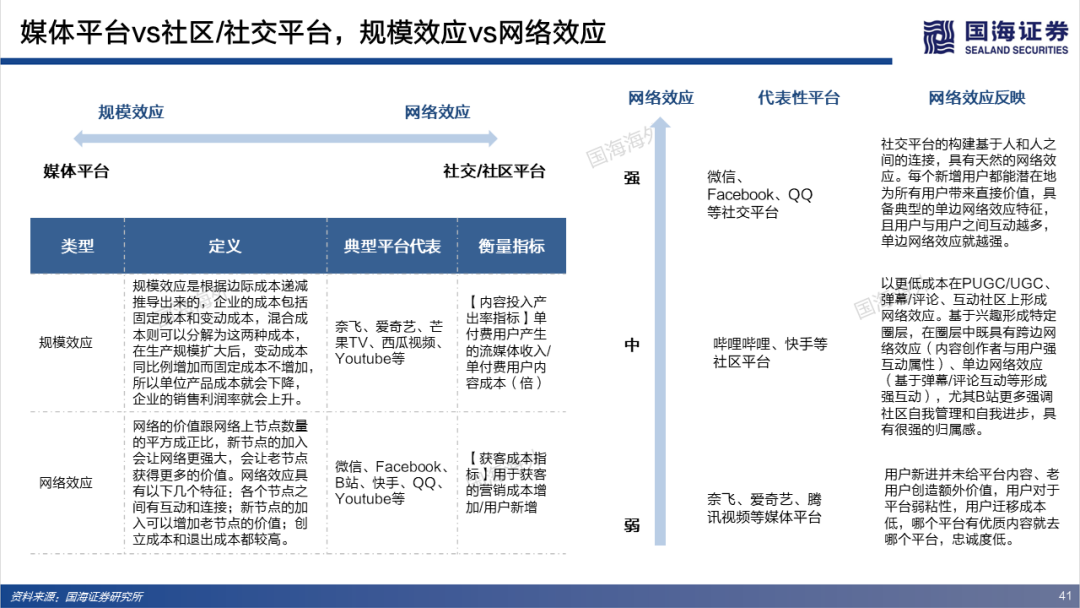Image resolution: width=1080 pixels, height=608 pixels.
Task: Click 哔哩哔哩、快手等社区平台 text
Action: 770,353
